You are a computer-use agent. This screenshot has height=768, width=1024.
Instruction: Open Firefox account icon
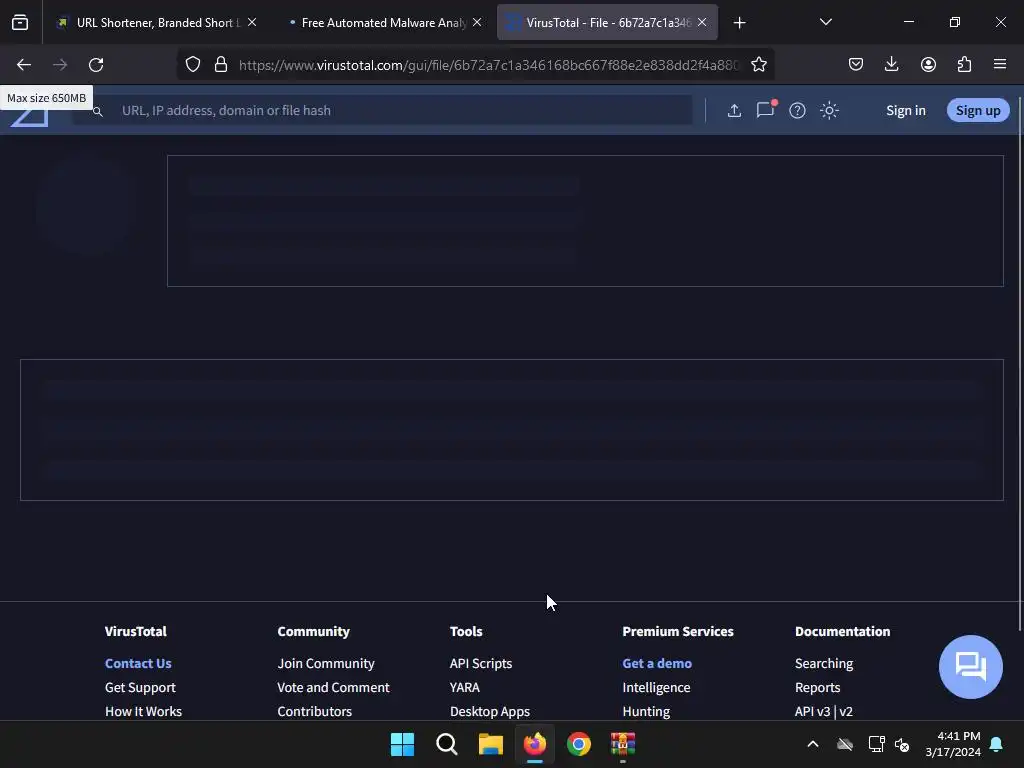[x=928, y=65]
